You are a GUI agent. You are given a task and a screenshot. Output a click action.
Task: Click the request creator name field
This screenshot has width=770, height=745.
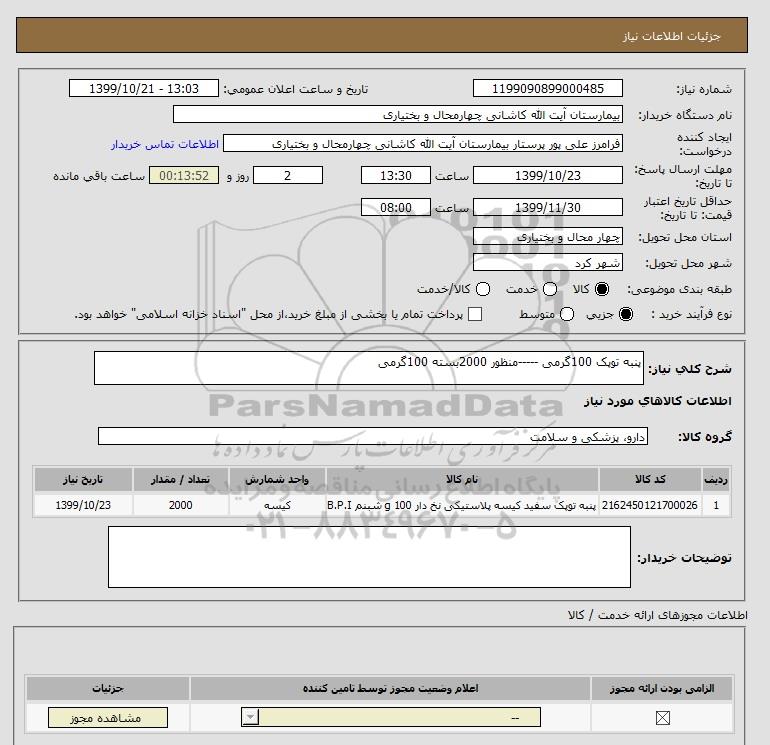coord(423,143)
